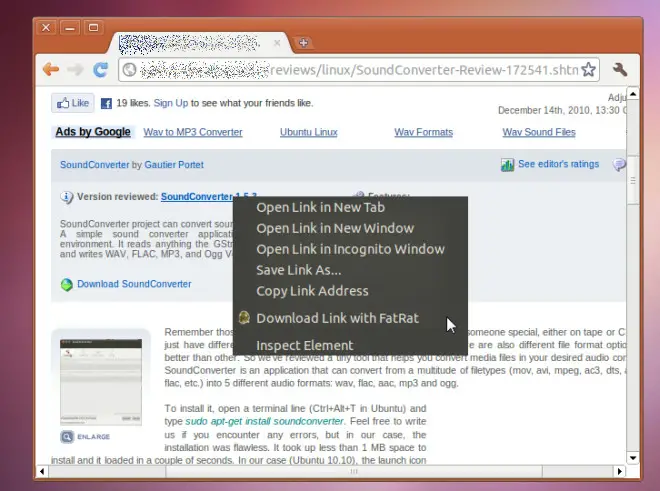
Task: Click the horizontal scrollbar right arrow
Action: pos(619,471)
